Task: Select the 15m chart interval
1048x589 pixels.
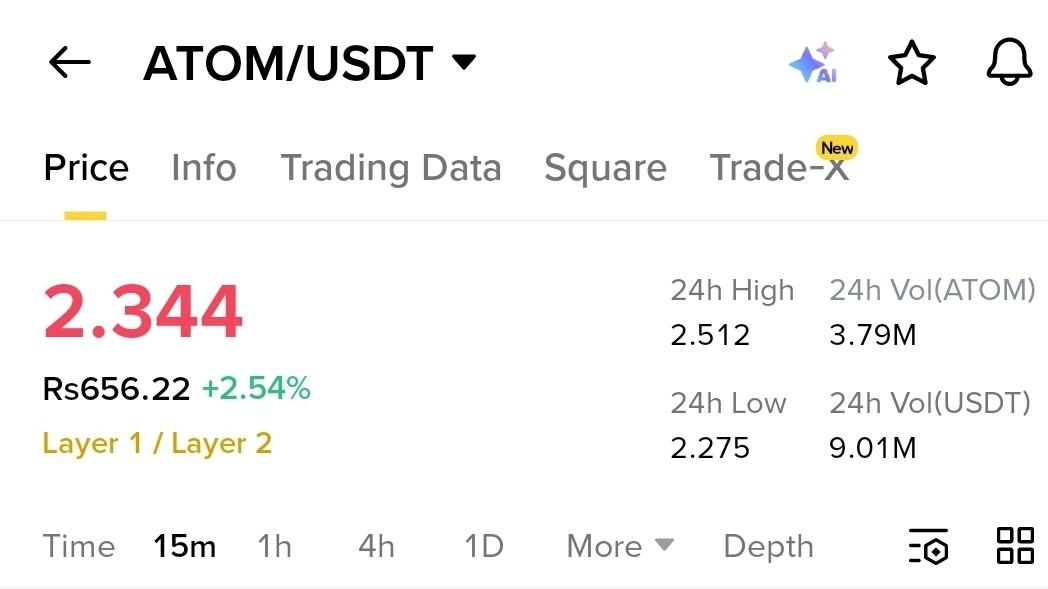Action: pos(184,546)
